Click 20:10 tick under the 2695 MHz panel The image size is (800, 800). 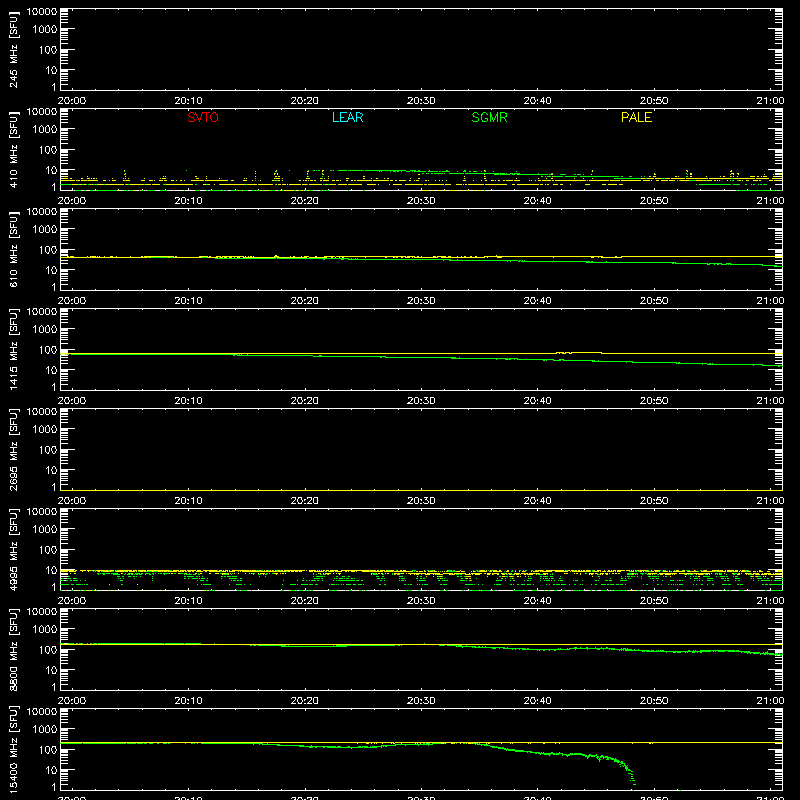(188, 501)
